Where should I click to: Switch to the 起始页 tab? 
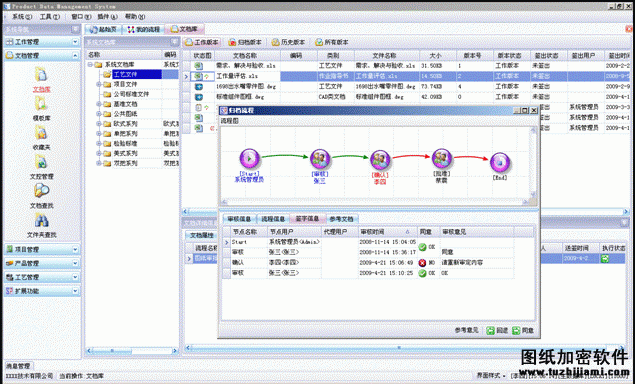click(104, 30)
